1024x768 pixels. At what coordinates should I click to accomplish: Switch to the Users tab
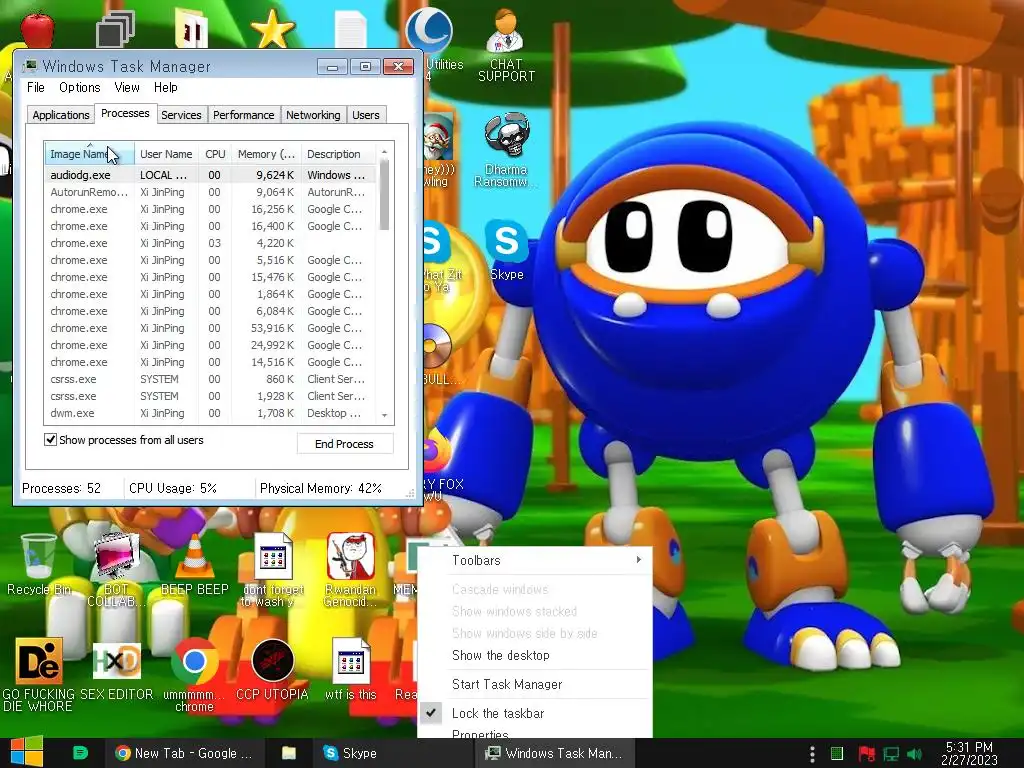pos(366,115)
